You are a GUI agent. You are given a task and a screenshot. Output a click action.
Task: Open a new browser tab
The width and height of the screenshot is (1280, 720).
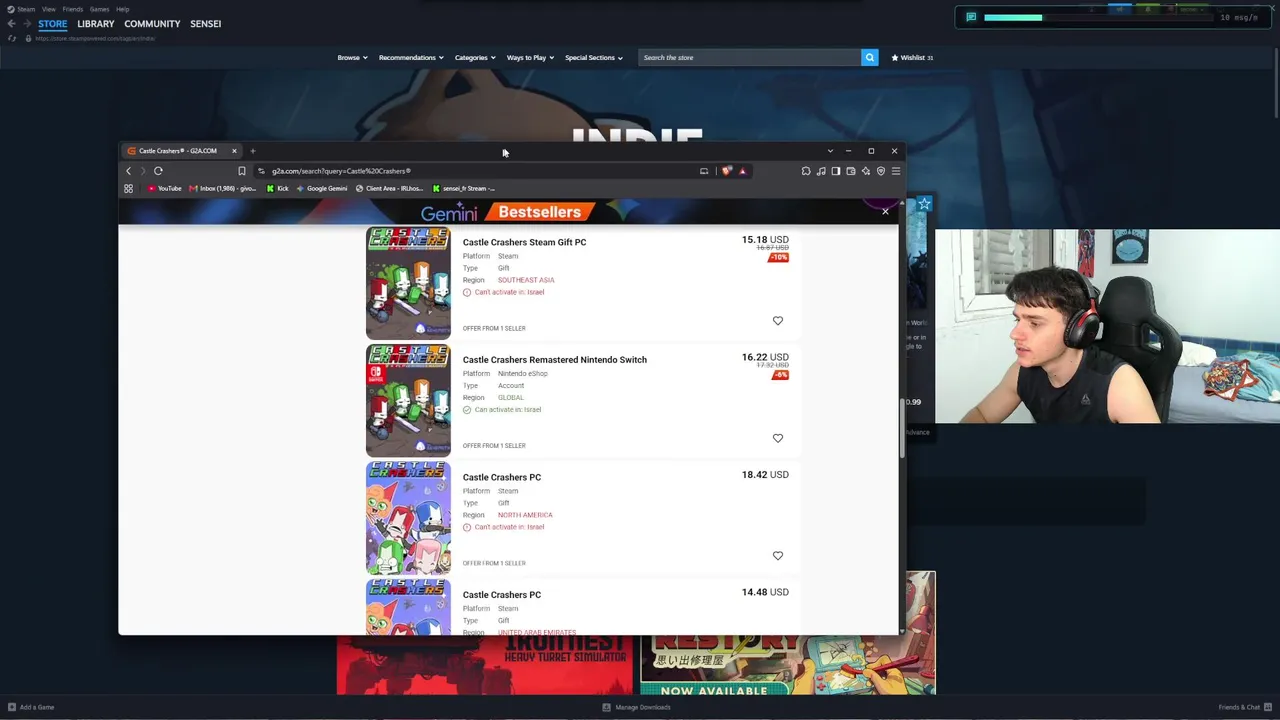253,151
